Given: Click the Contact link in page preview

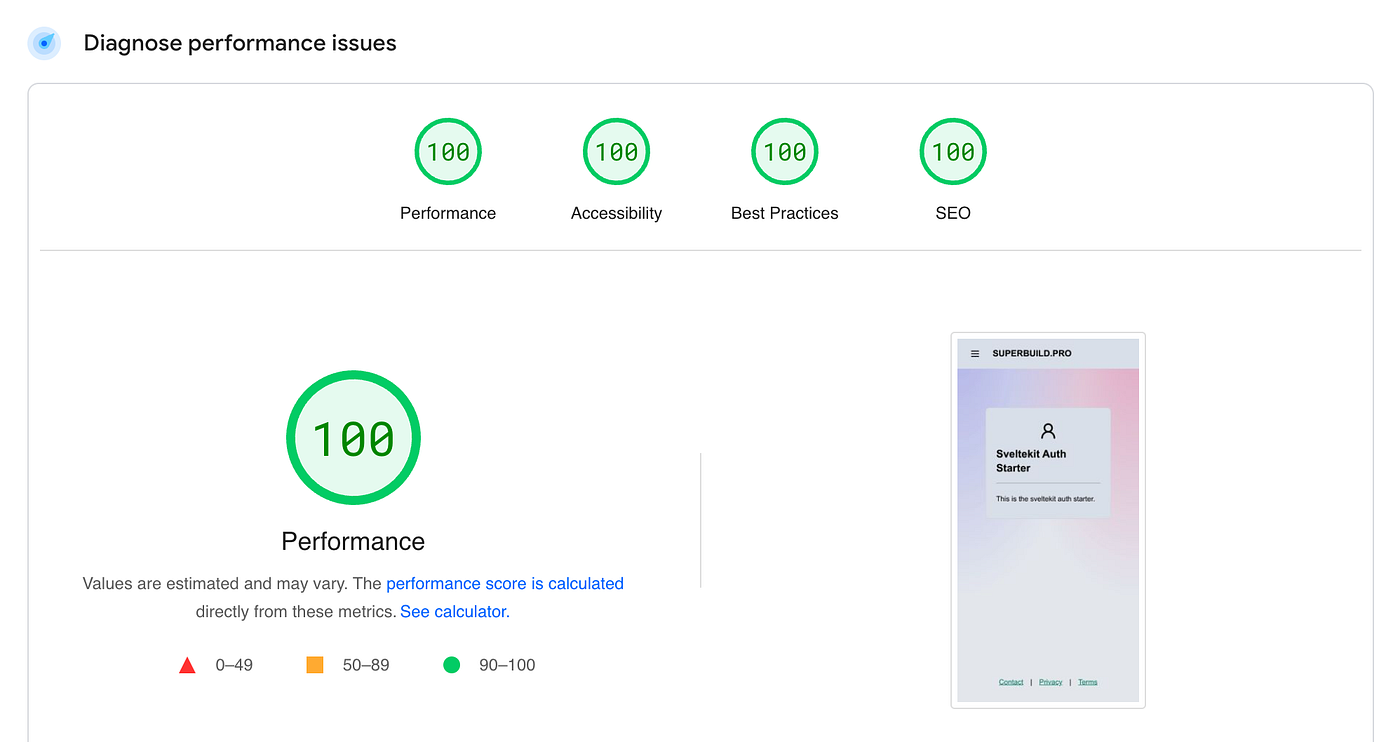Looking at the screenshot, I should [1011, 682].
